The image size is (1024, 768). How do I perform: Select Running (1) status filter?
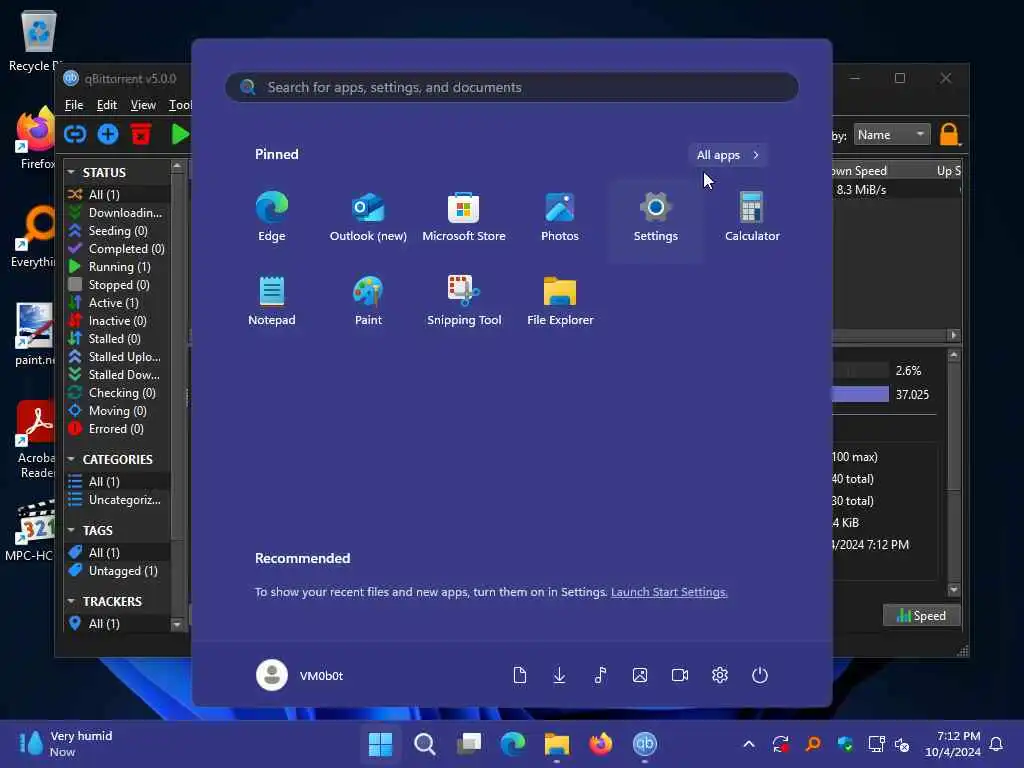pyautogui.click(x=118, y=266)
